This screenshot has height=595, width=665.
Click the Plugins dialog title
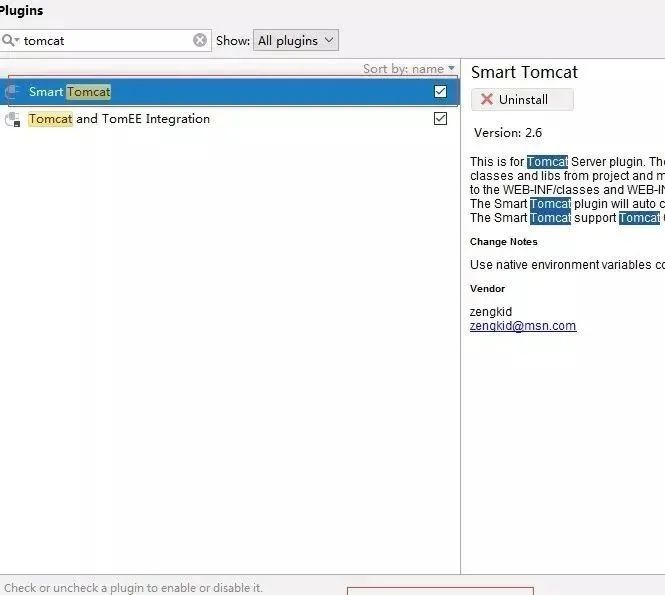click(21, 10)
